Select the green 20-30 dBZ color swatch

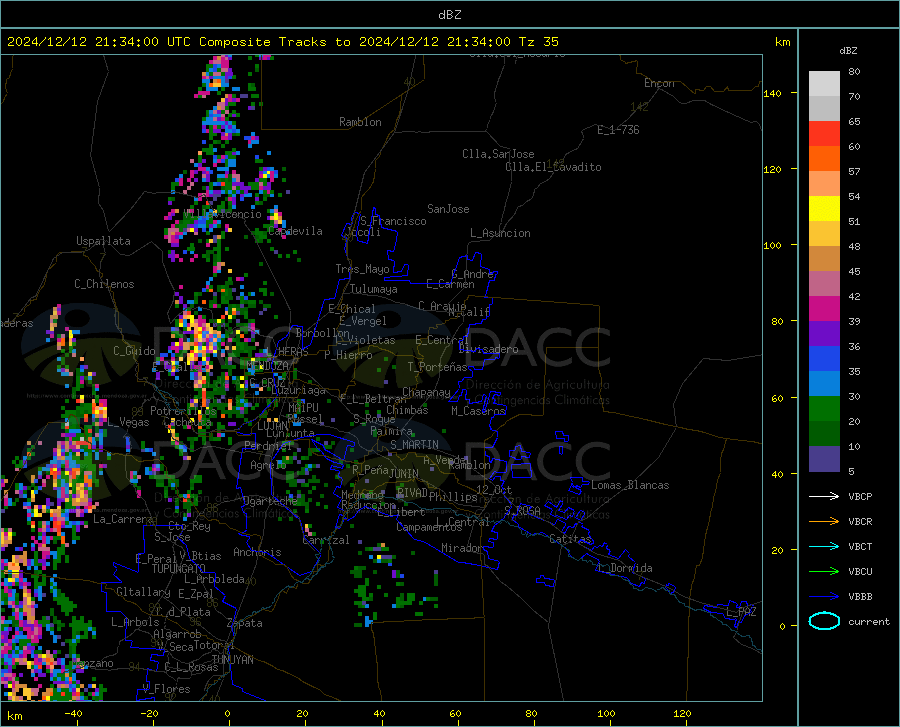pos(824,409)
